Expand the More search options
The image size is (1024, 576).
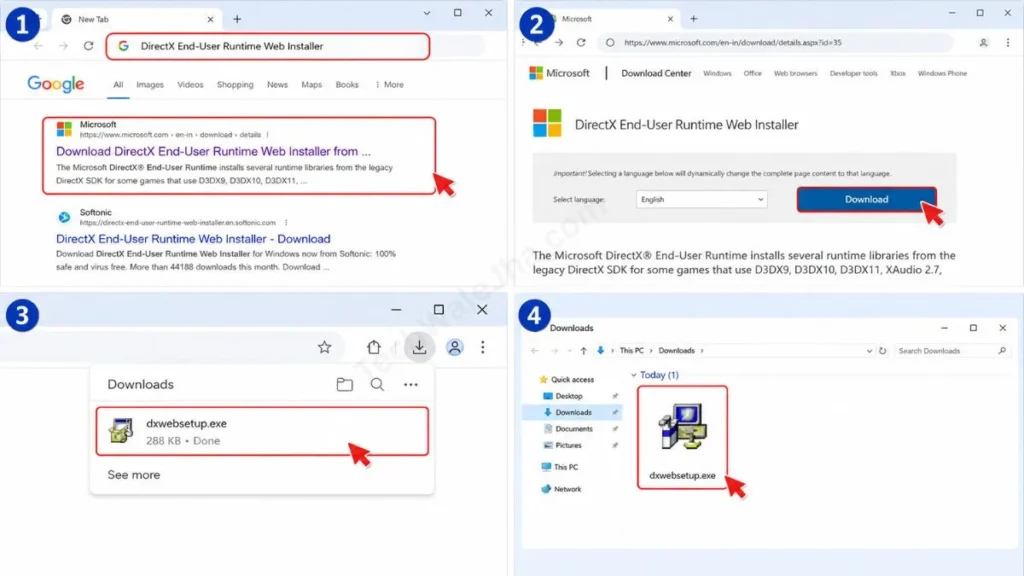pos(389,85)
